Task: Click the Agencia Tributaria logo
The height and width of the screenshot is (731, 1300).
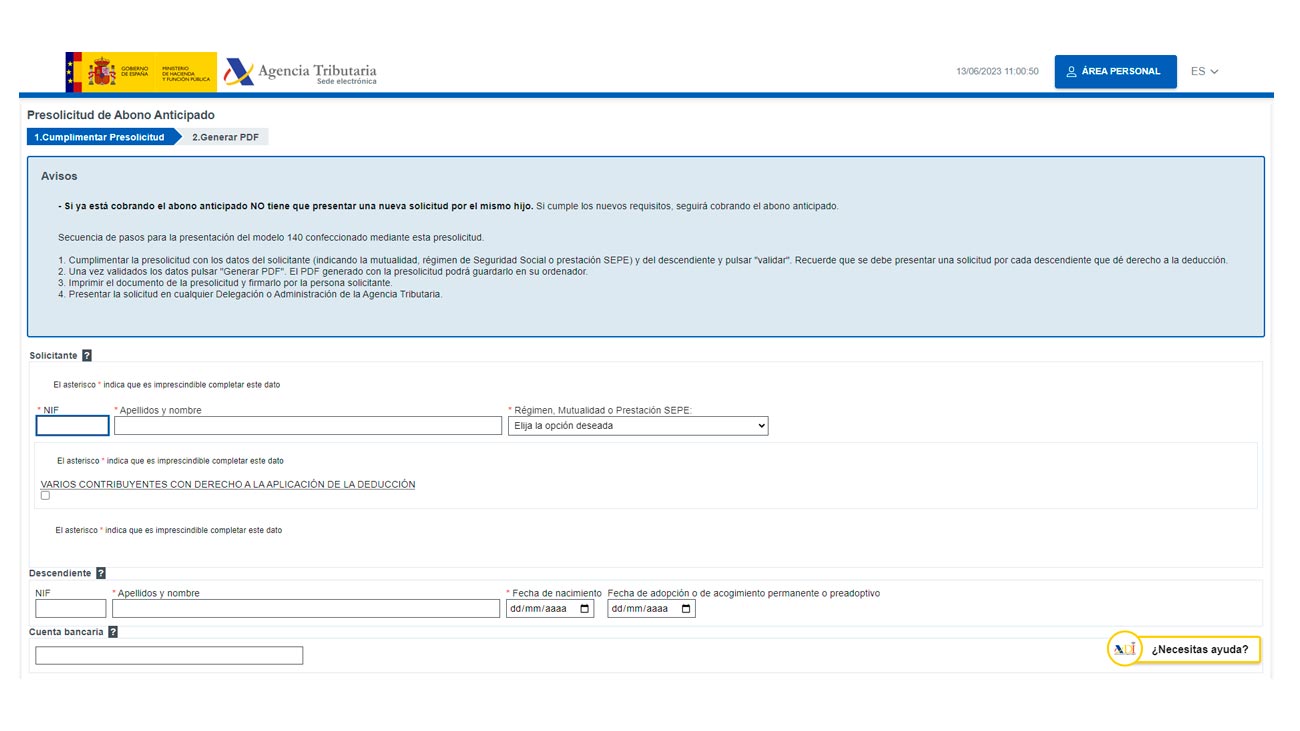Action: [x=301, y=72]
